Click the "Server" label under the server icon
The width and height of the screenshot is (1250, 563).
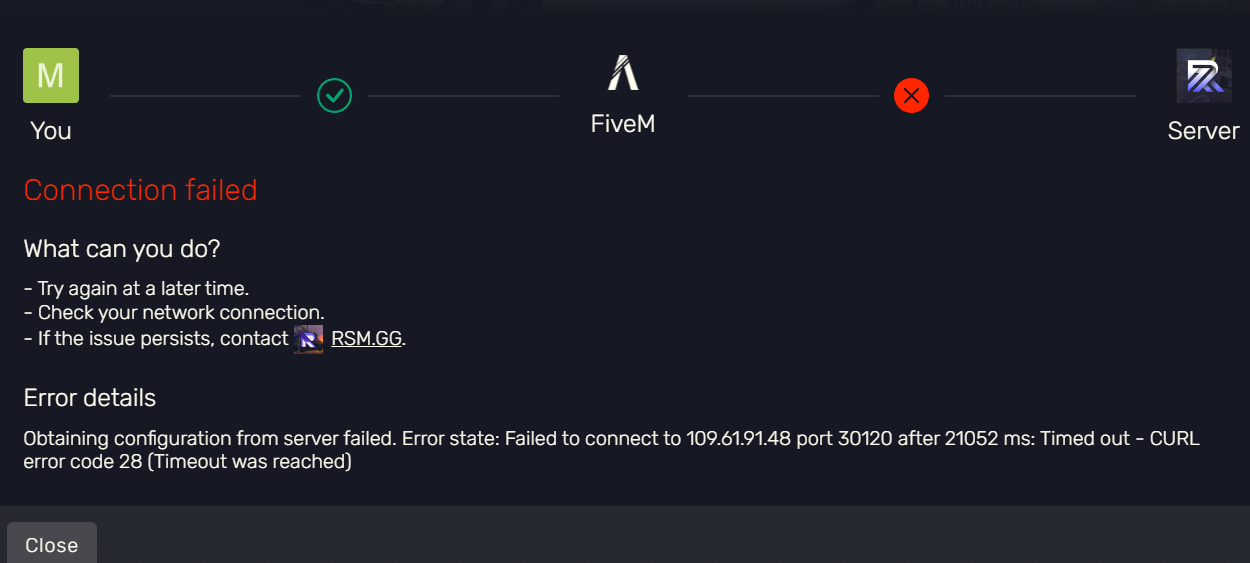[x=1203, y=131]
